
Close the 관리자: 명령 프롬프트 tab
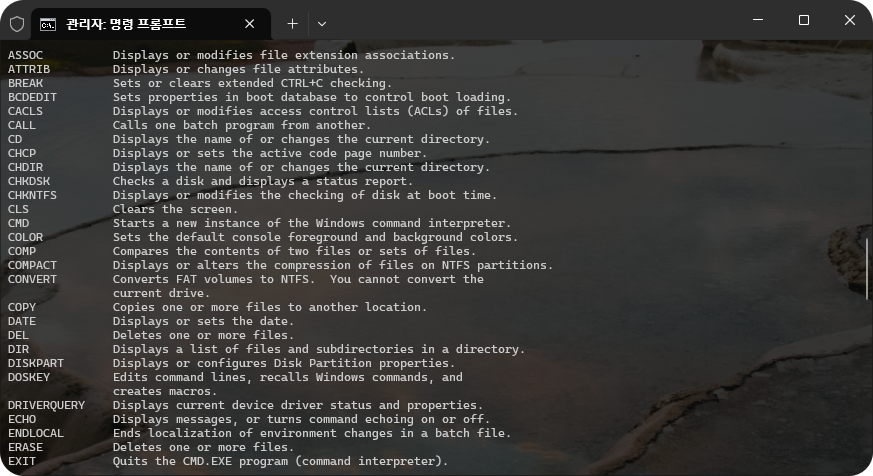[249, 23]
